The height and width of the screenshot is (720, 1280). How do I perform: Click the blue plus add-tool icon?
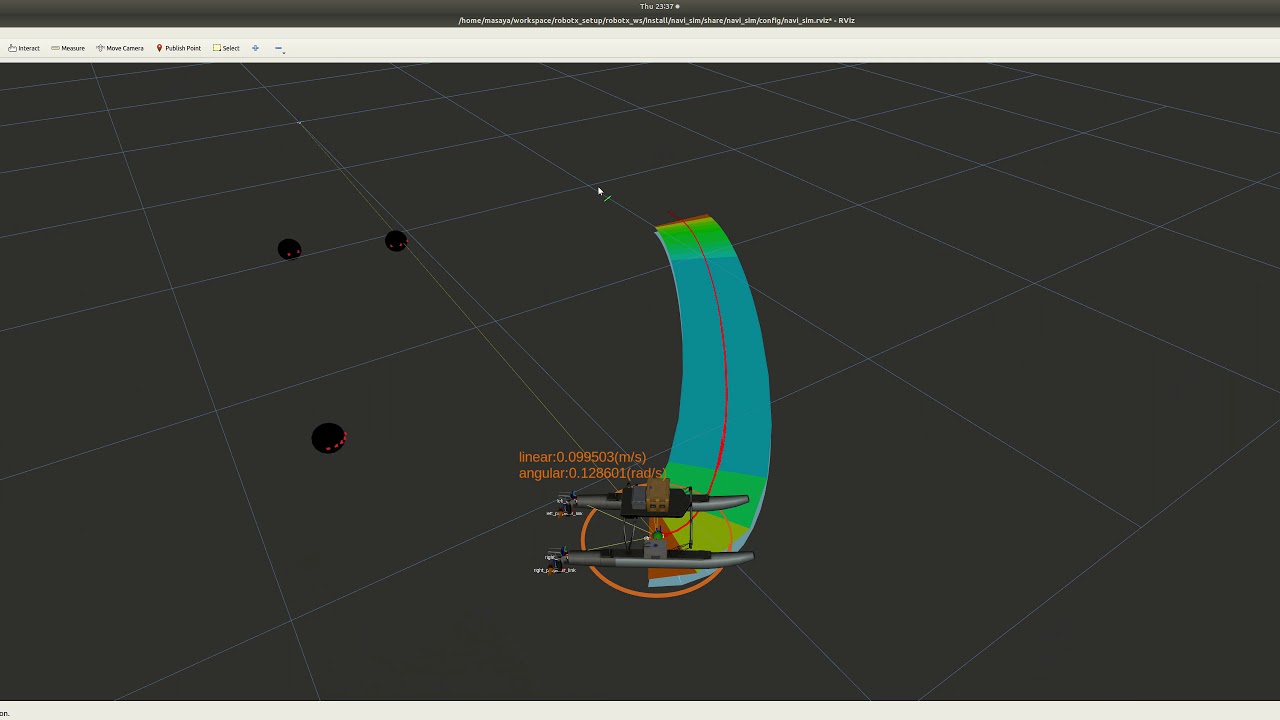[255, 48]
